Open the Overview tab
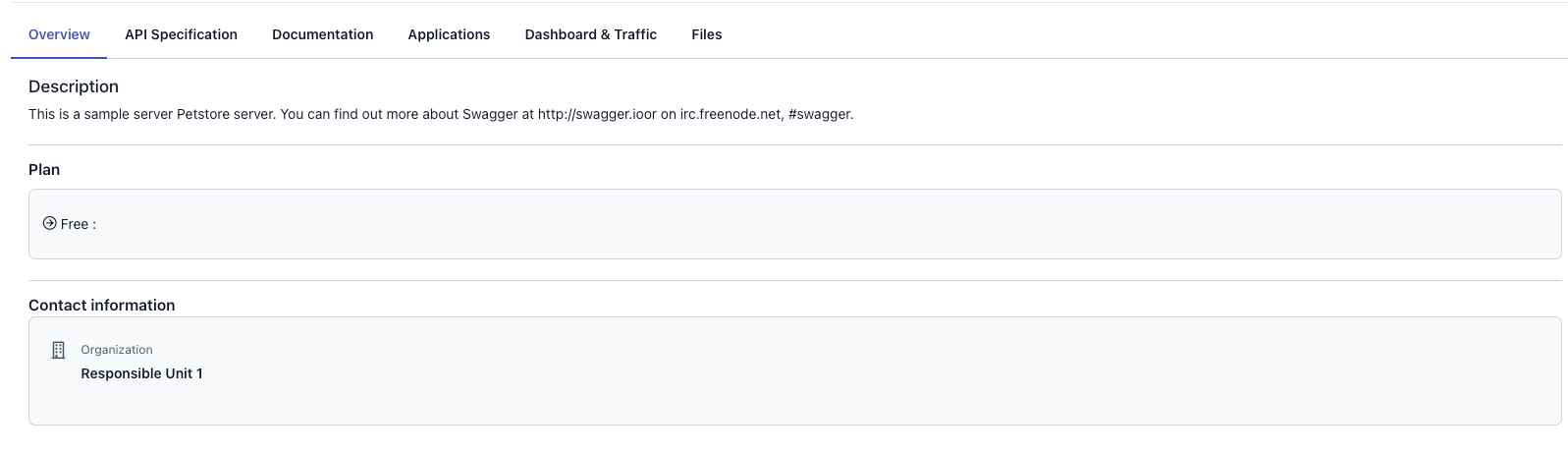 pos(59,34)
